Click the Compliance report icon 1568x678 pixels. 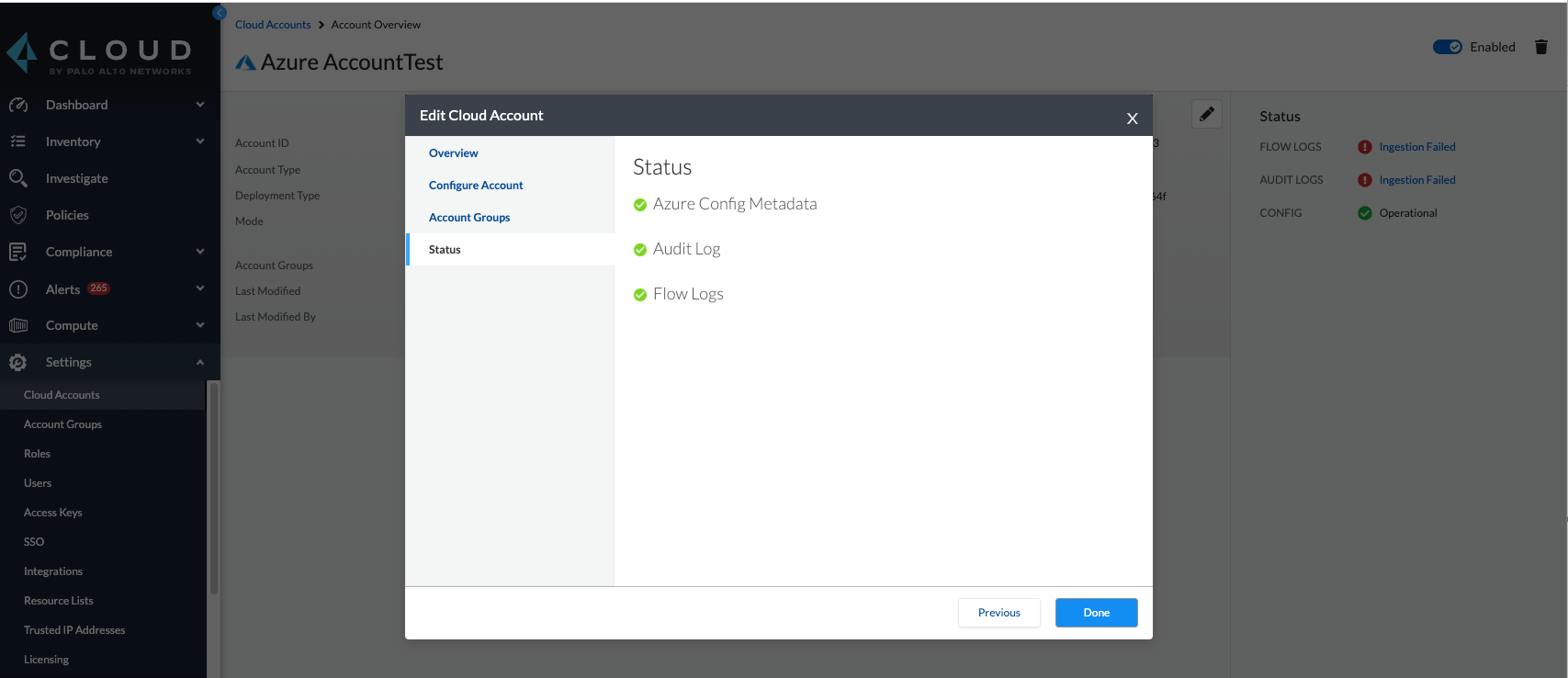[x=18, y=252]
